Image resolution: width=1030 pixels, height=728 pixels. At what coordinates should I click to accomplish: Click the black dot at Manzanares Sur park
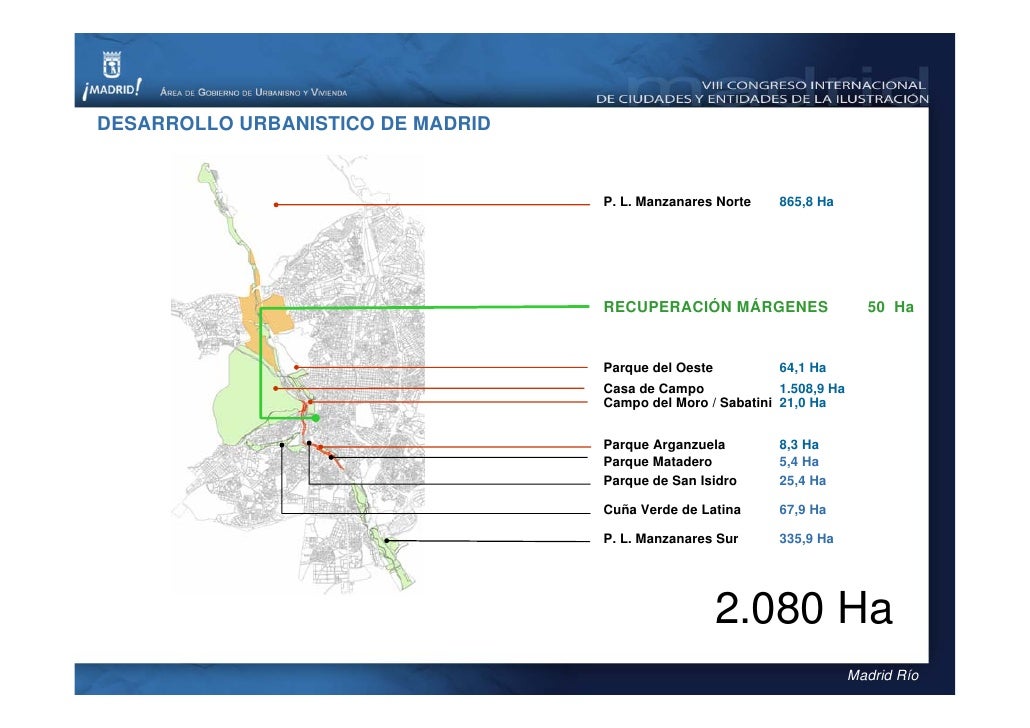[x=387, y=541]
